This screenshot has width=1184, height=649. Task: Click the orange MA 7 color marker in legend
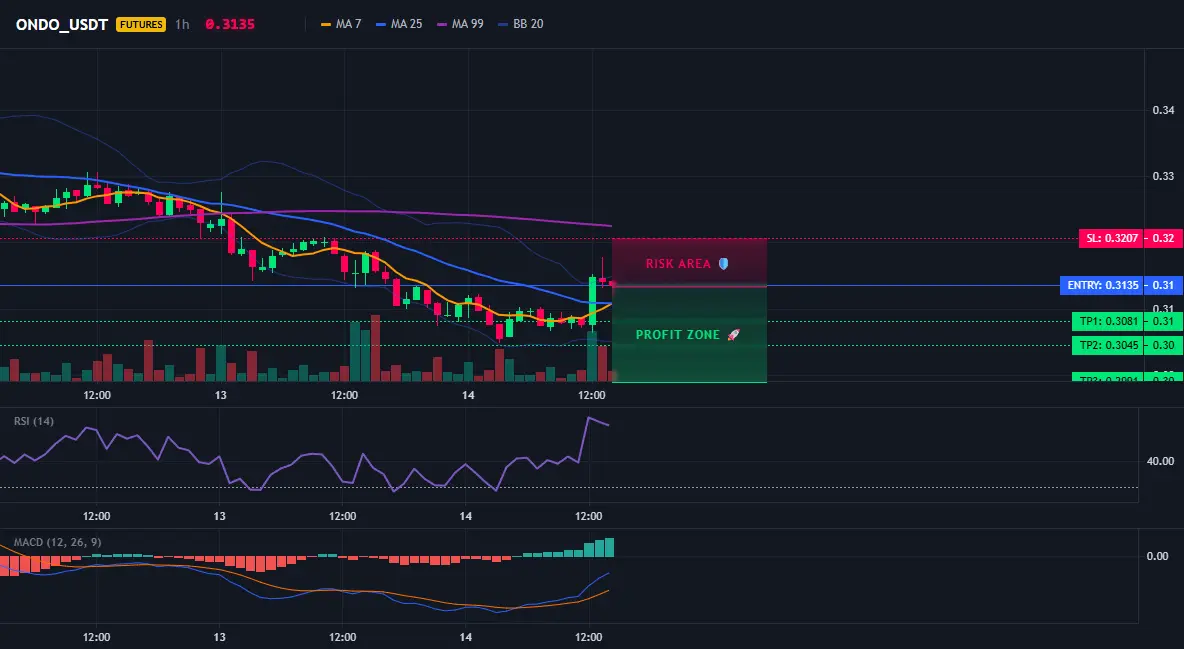[x=326, y=24]
